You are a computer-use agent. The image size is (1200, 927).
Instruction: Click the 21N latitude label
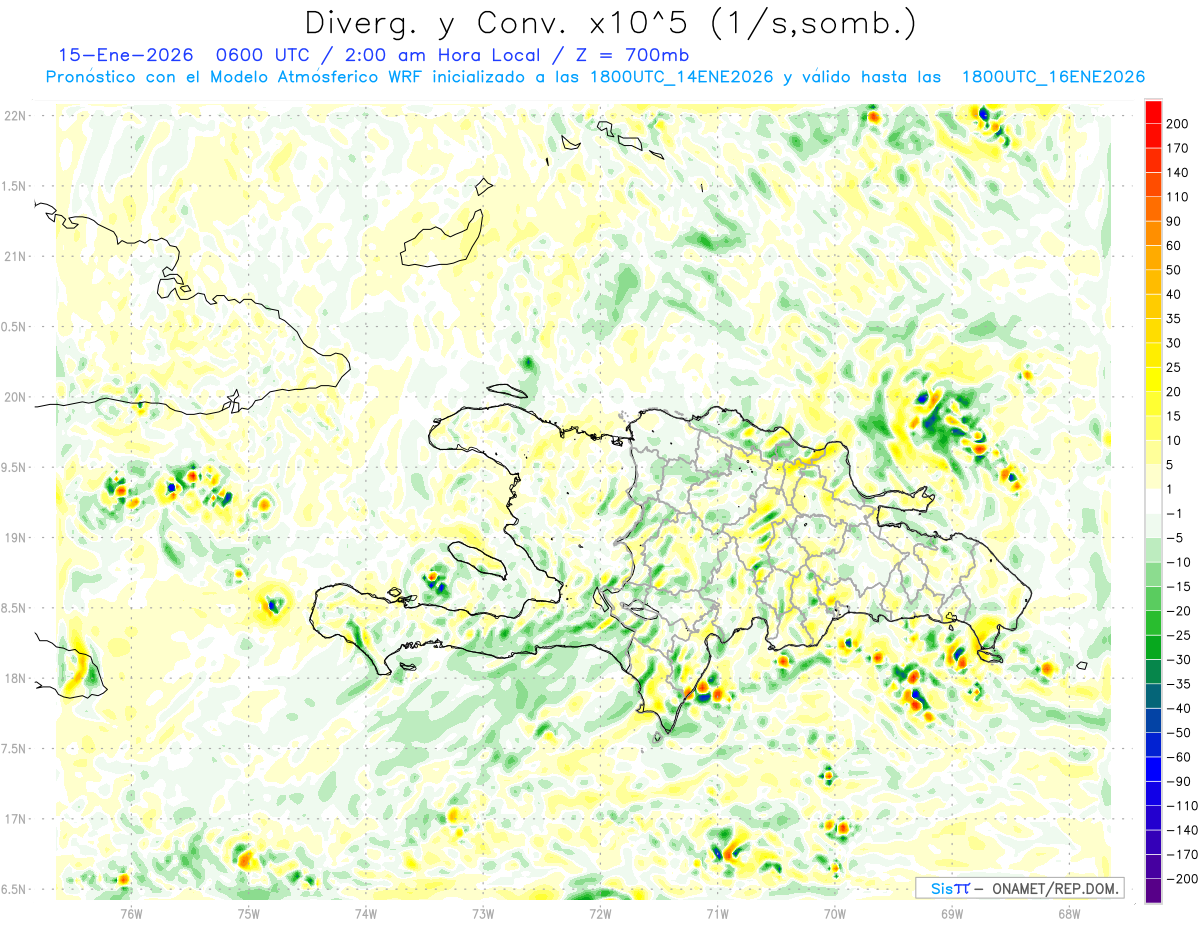click(x=14, y=256)
